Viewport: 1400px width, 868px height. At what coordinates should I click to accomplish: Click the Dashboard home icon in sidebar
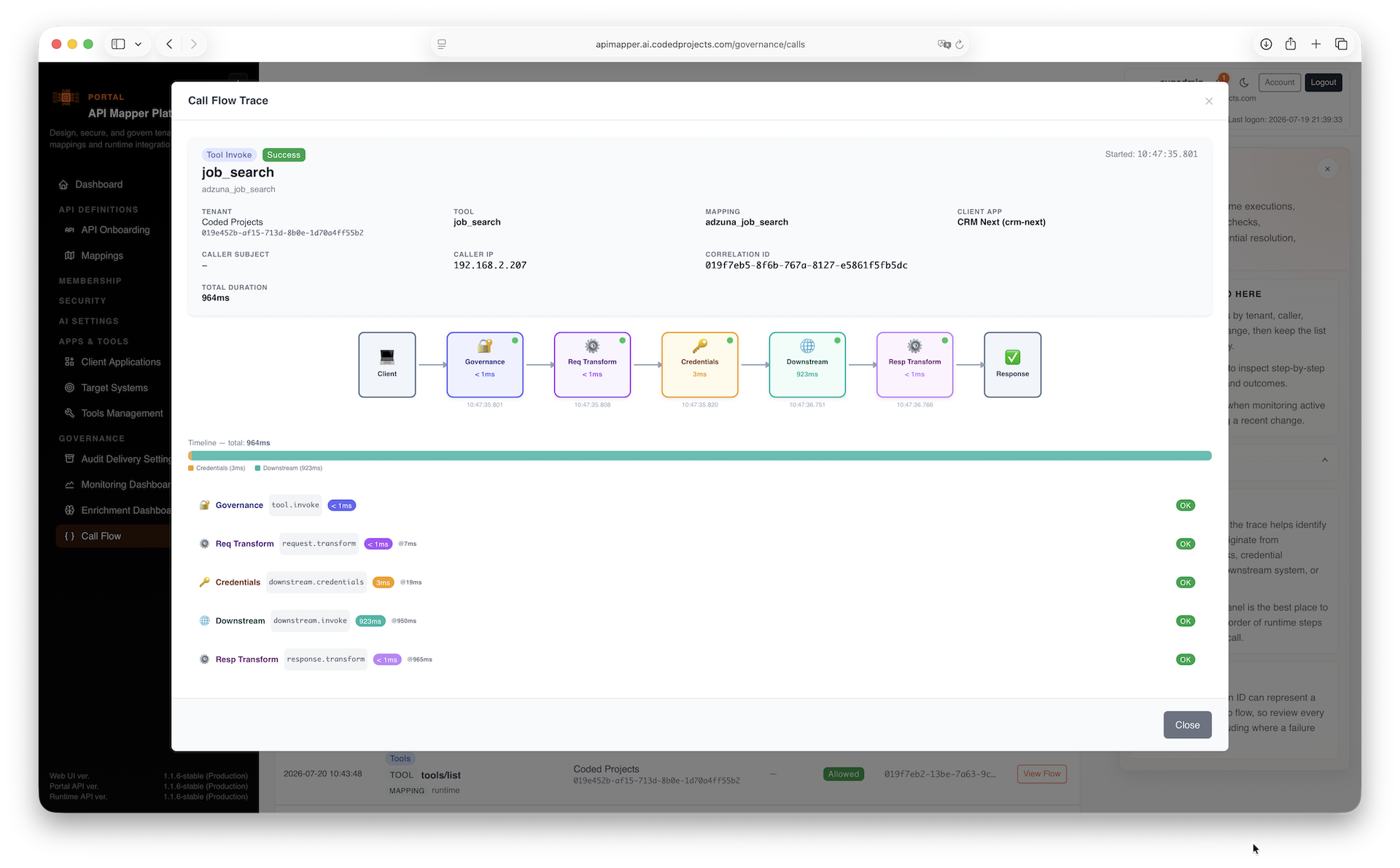[63, 184]
